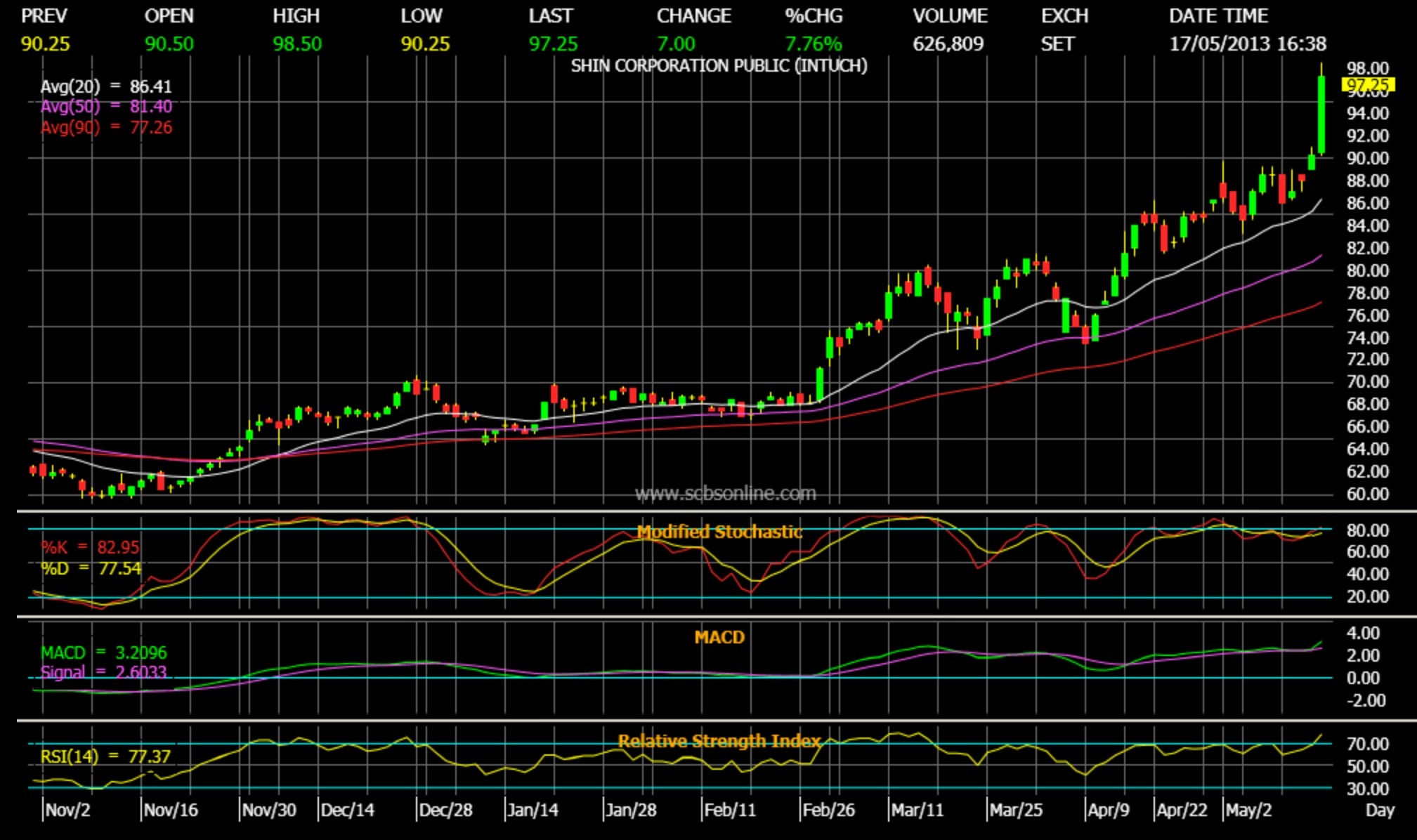The image size is (1417, 840).
Task: Click the Apr/22 date axis label
Action: coord(1182,810)
